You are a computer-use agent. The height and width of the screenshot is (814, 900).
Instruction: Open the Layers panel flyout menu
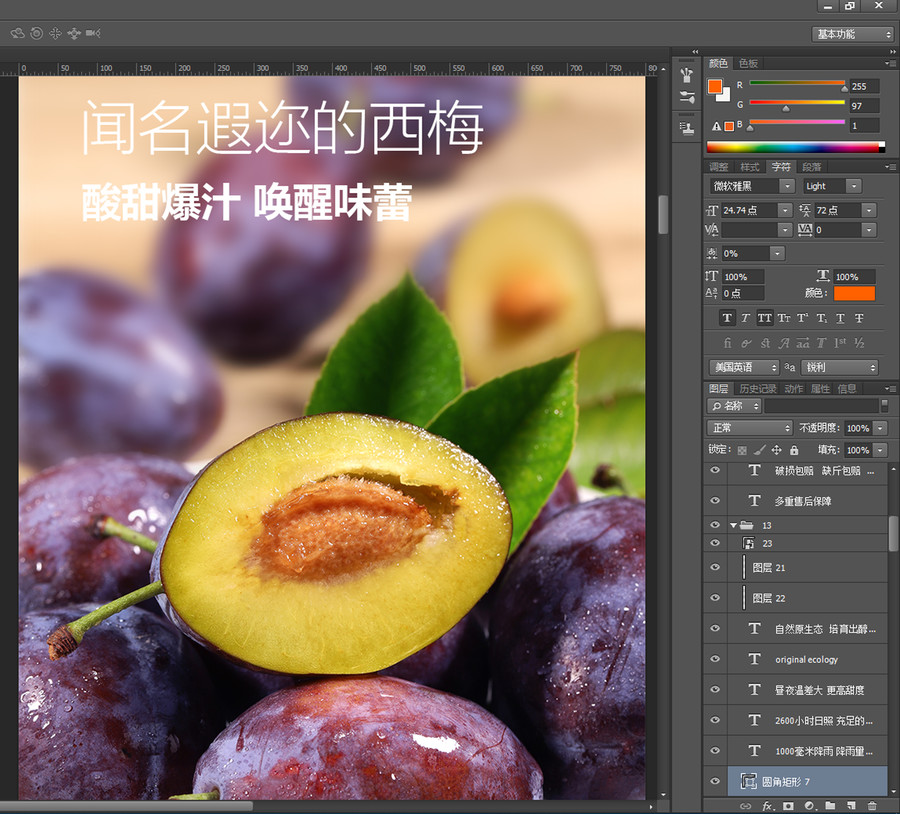(x=889, y=389)
